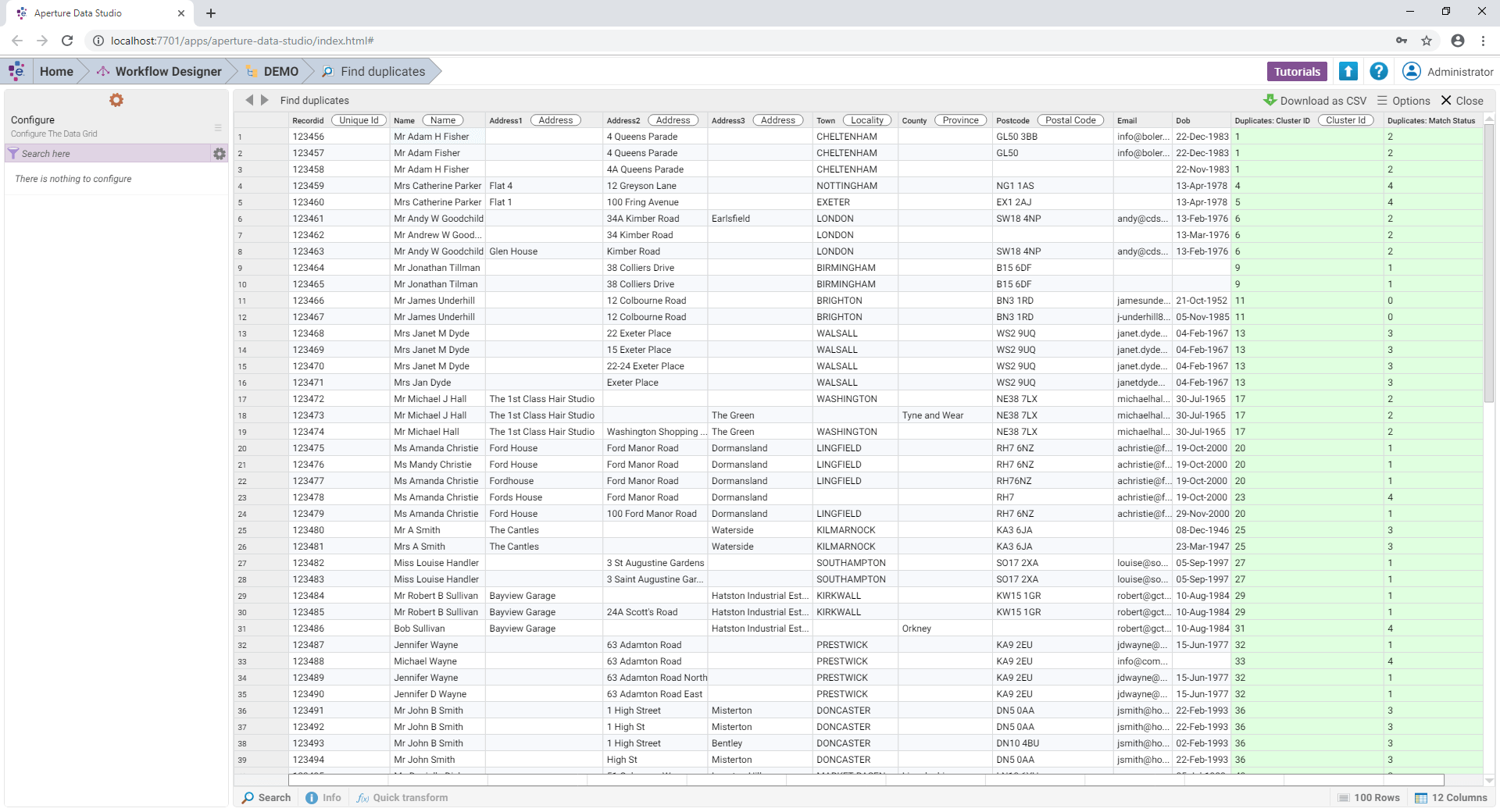Toggle the Address tag on Address1 column
The image size is (1500, 812).
click(555, 119)
